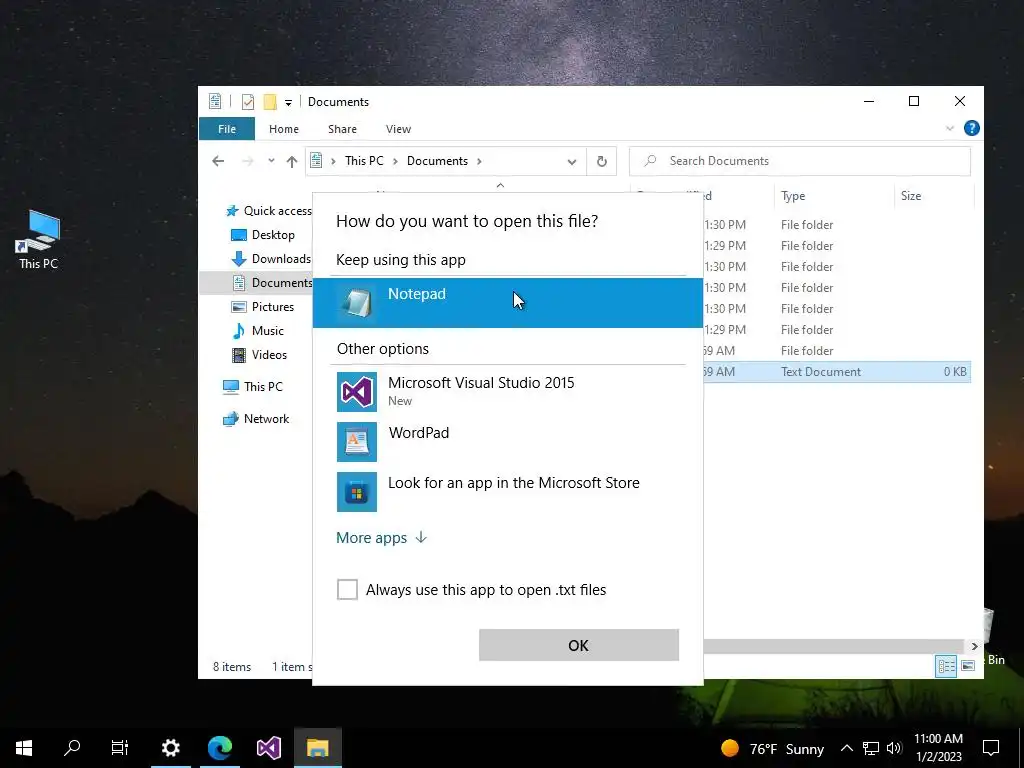Open the notification center icon
1024x768 pixels.
991,748
